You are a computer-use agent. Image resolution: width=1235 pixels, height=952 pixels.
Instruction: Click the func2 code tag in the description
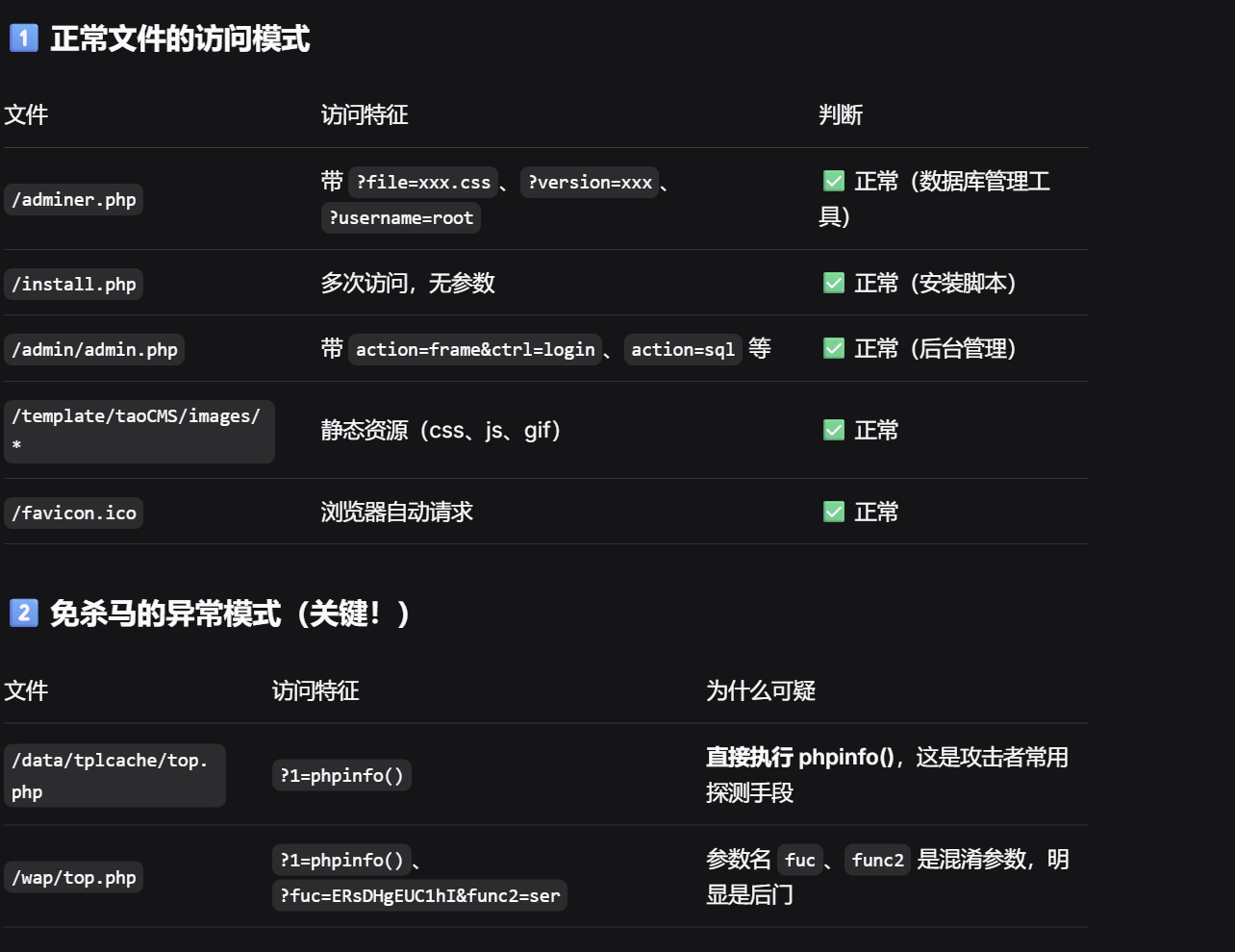877,860
